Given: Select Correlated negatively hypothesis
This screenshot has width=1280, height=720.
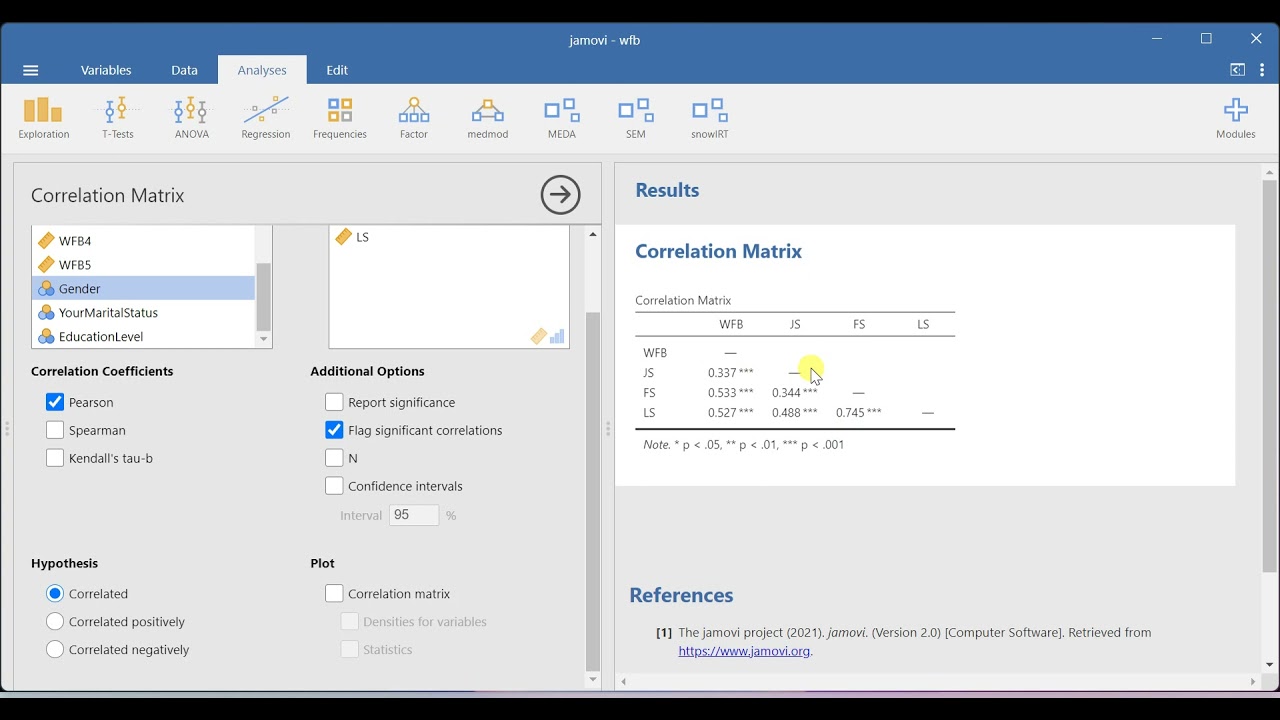Looking at the screenshot, I should coord(55,650).
